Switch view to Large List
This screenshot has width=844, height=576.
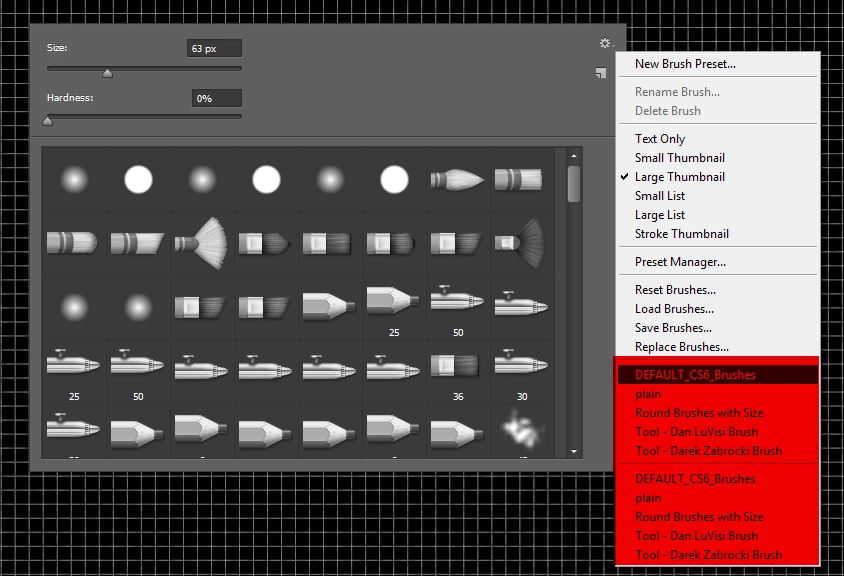pyautogui.click(x=660, y=215)
